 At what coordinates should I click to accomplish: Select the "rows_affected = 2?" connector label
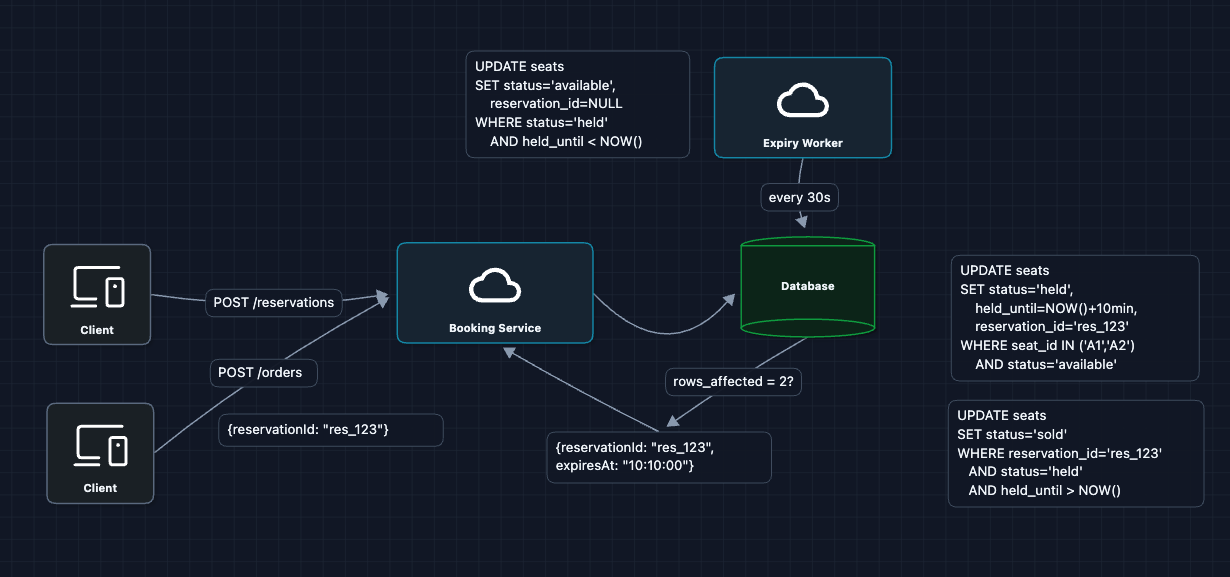pos(733,381)
